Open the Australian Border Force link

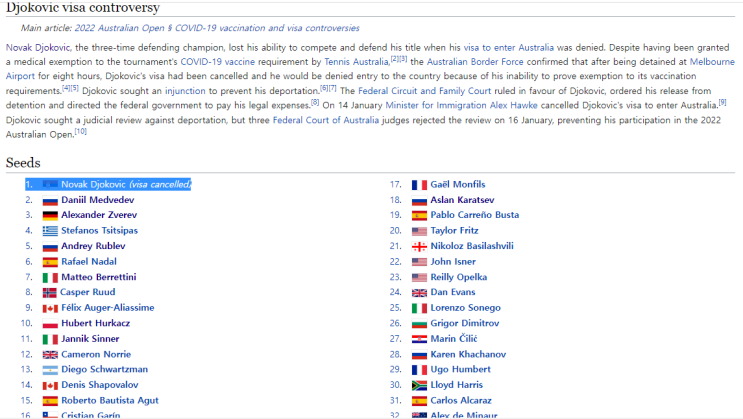[475, 62]
